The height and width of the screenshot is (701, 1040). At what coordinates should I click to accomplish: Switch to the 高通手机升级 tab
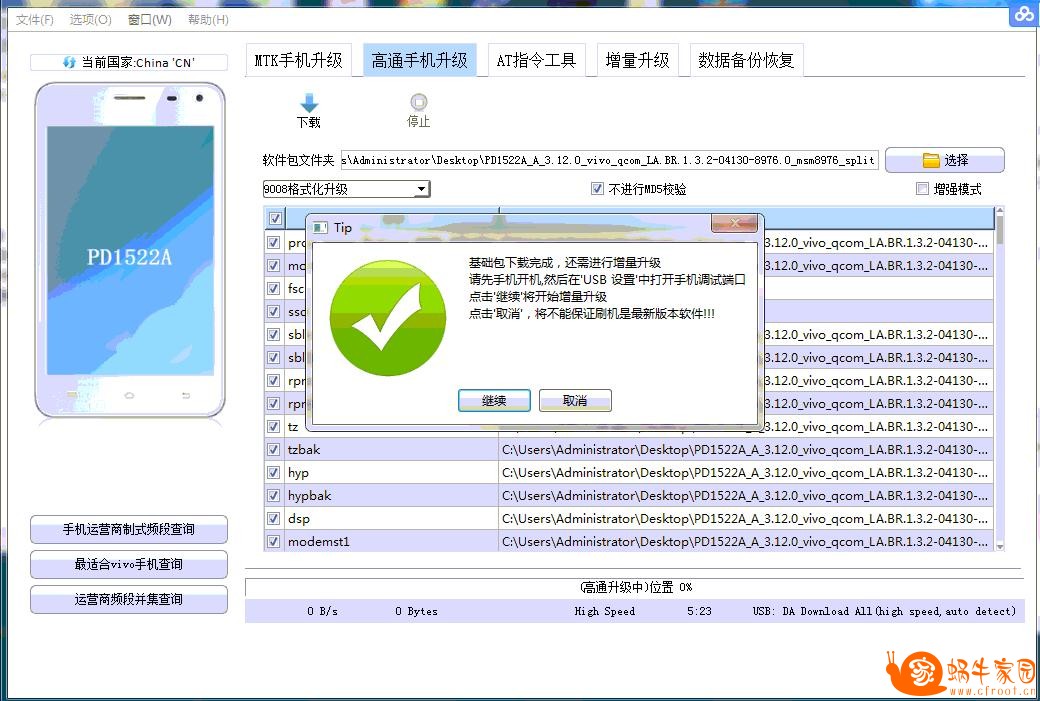pyautogui.click(x=419, y=60)
